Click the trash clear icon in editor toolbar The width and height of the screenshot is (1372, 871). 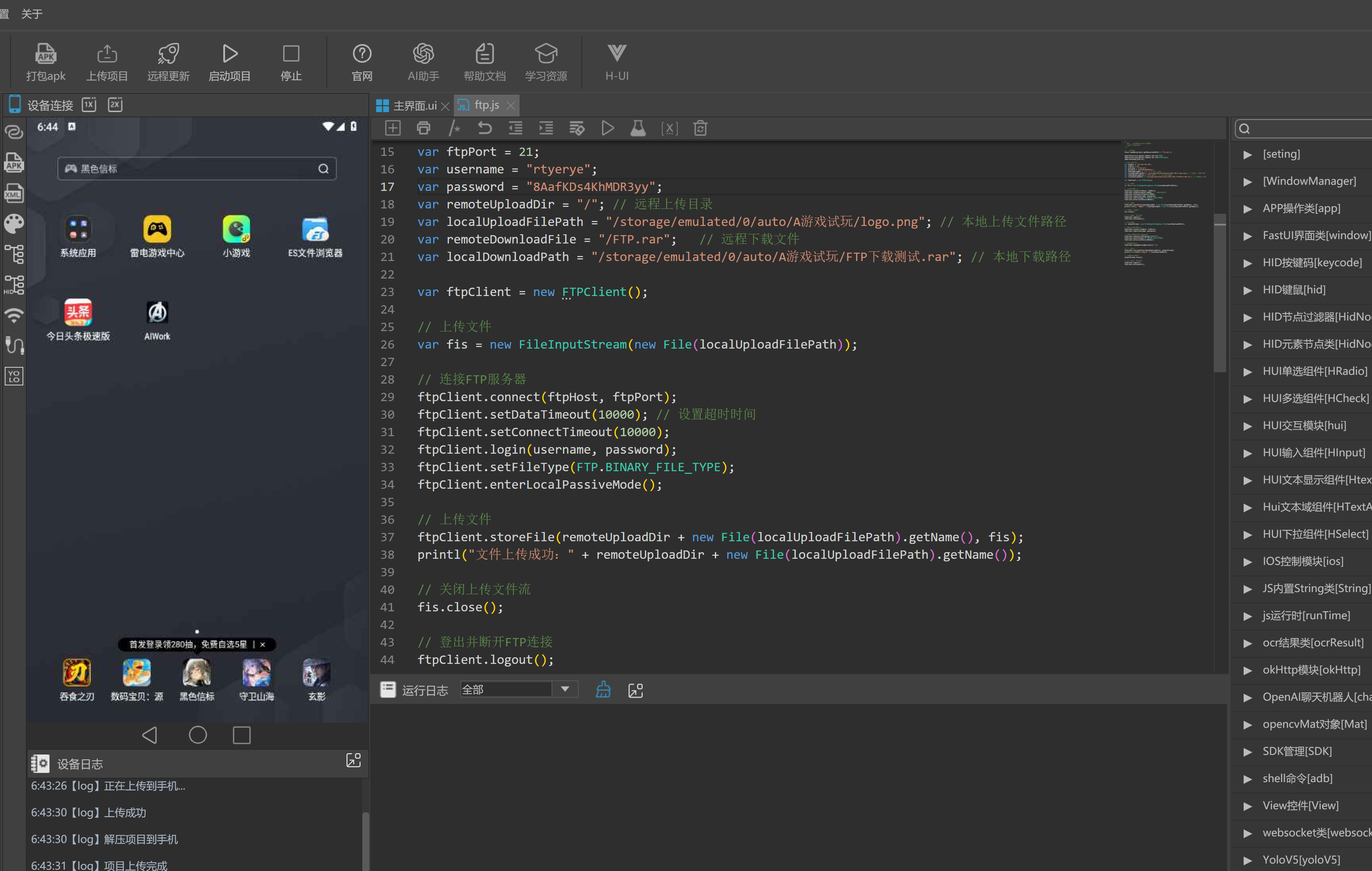pos(700,128)
